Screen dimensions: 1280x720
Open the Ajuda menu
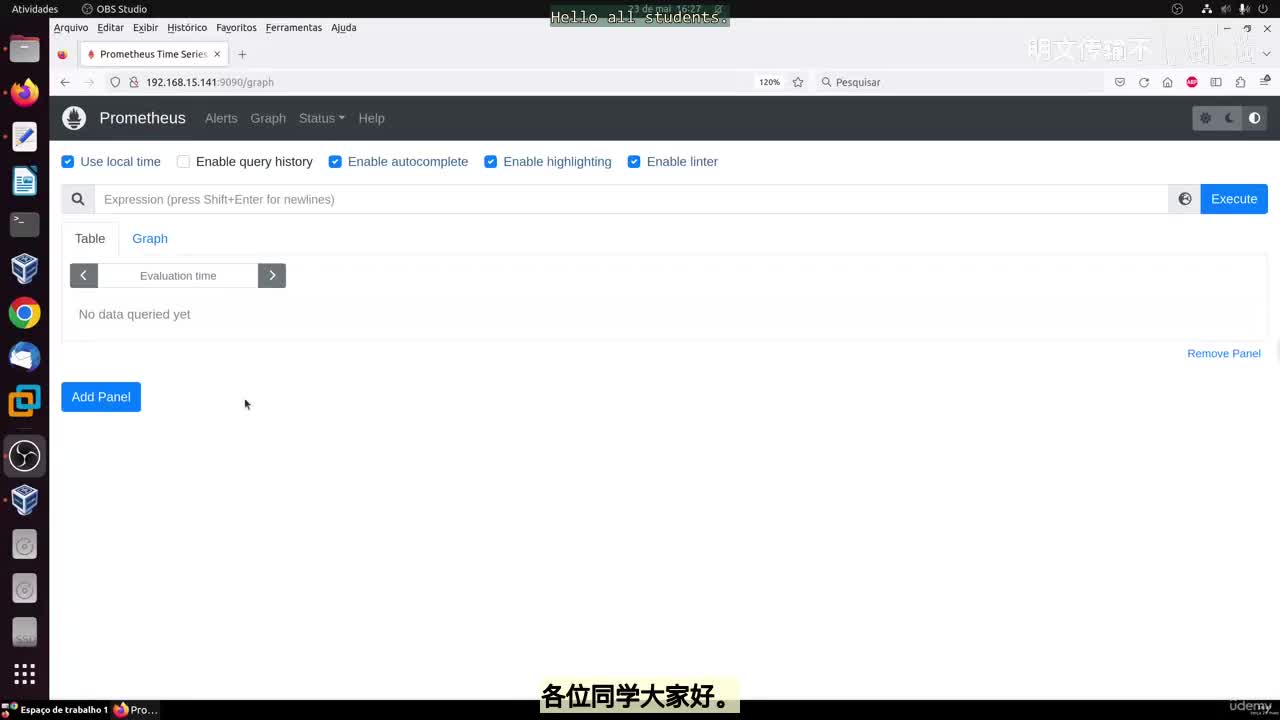[344, 27]
